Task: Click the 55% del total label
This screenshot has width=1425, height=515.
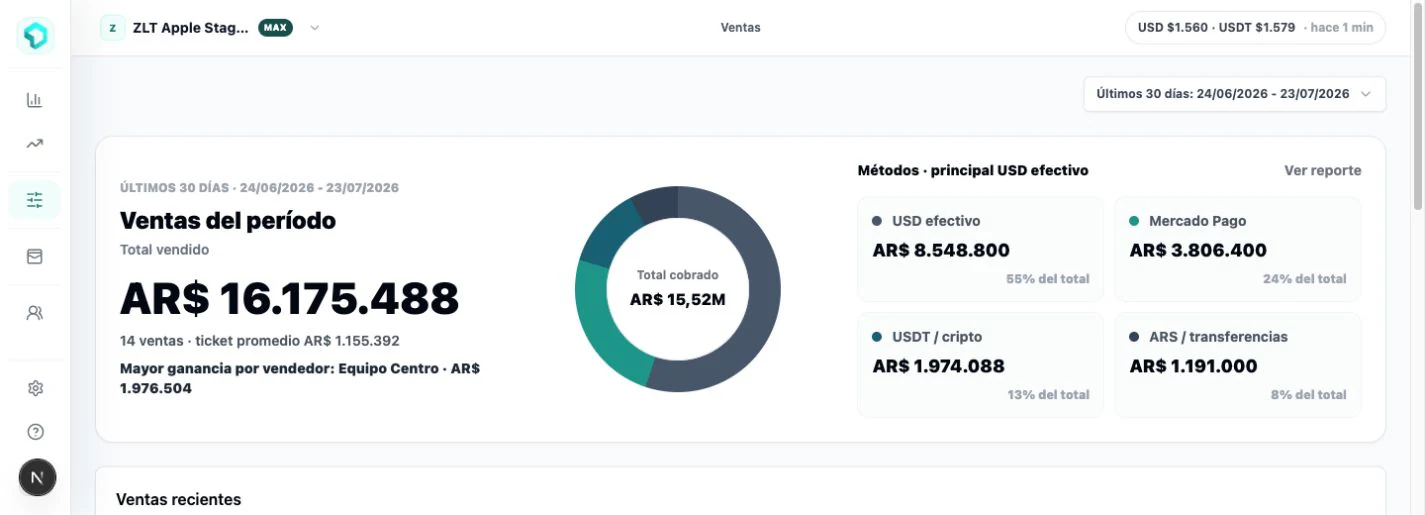Action: [x=1048, y=279]
